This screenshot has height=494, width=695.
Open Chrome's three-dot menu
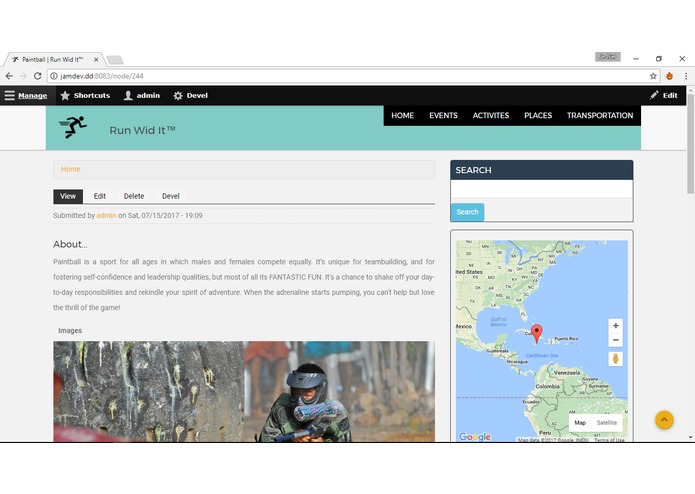point(686,76)
